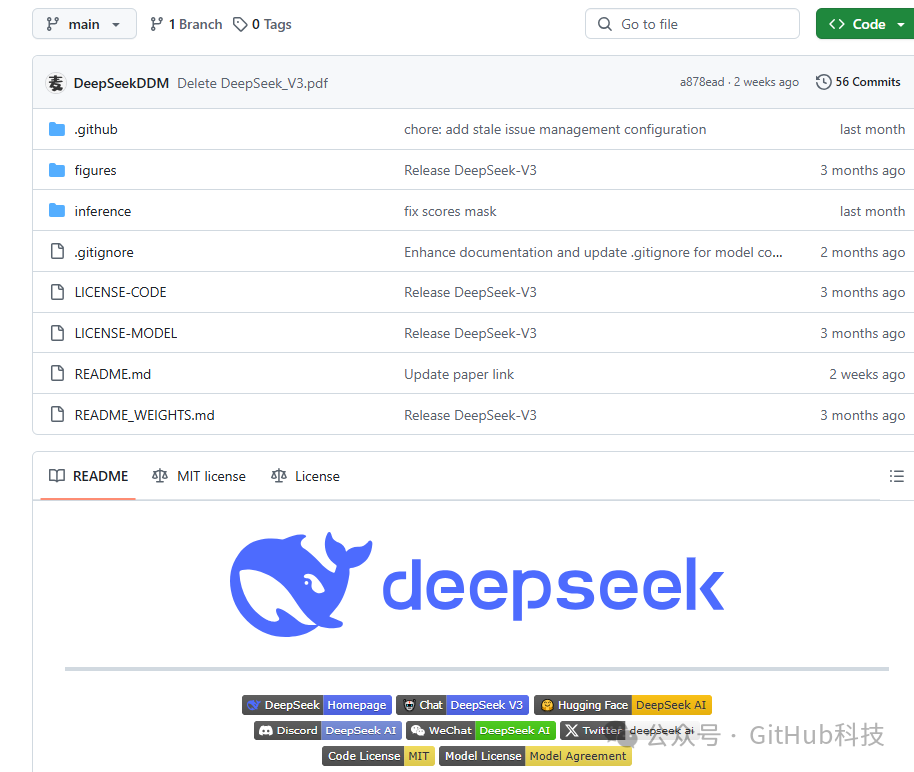Click the figures folder icon
Image resolution: width=914 pixels, height=772 pixels.
coord(57,170)
